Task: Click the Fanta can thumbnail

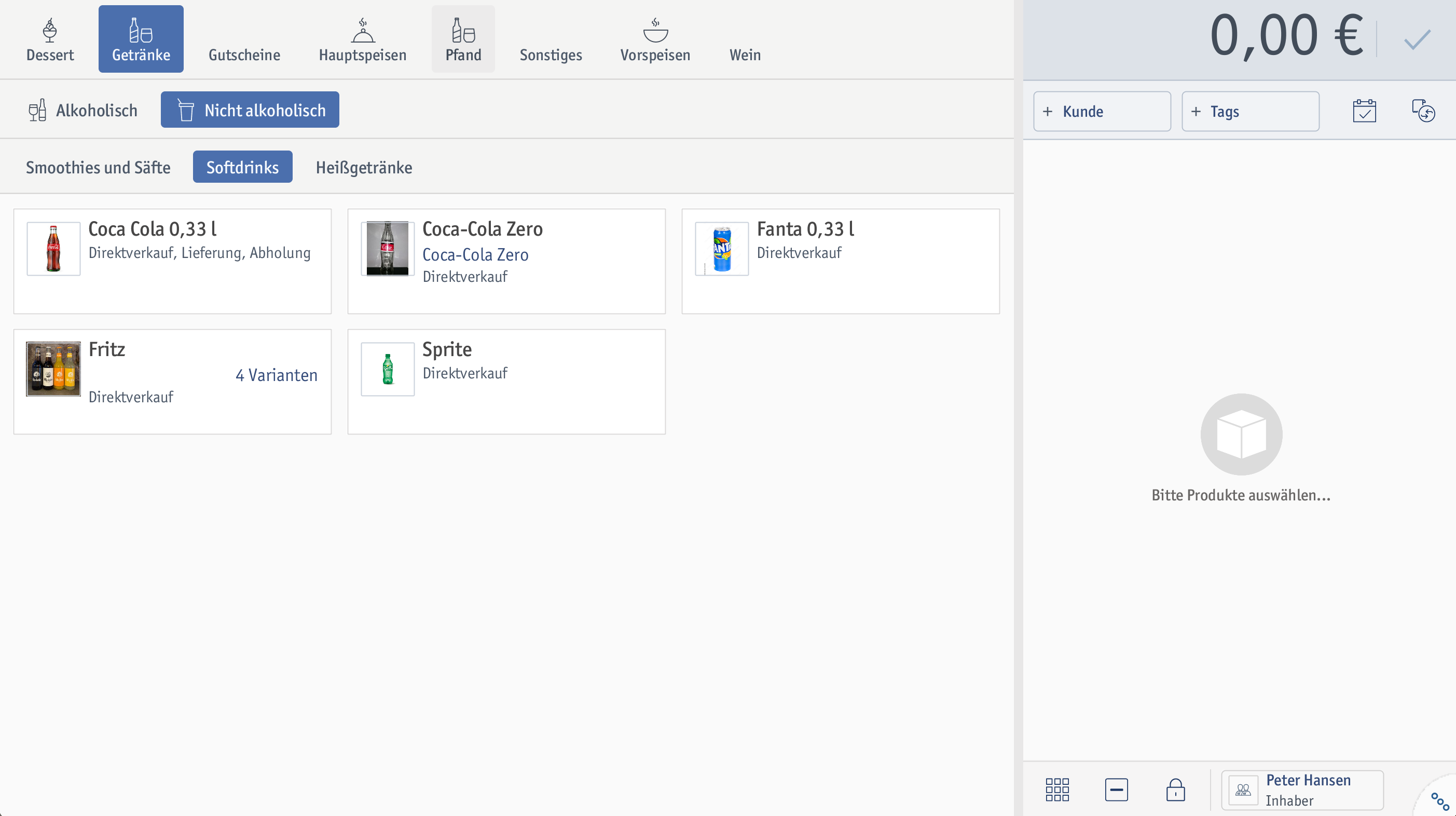Action: point(722,249)
